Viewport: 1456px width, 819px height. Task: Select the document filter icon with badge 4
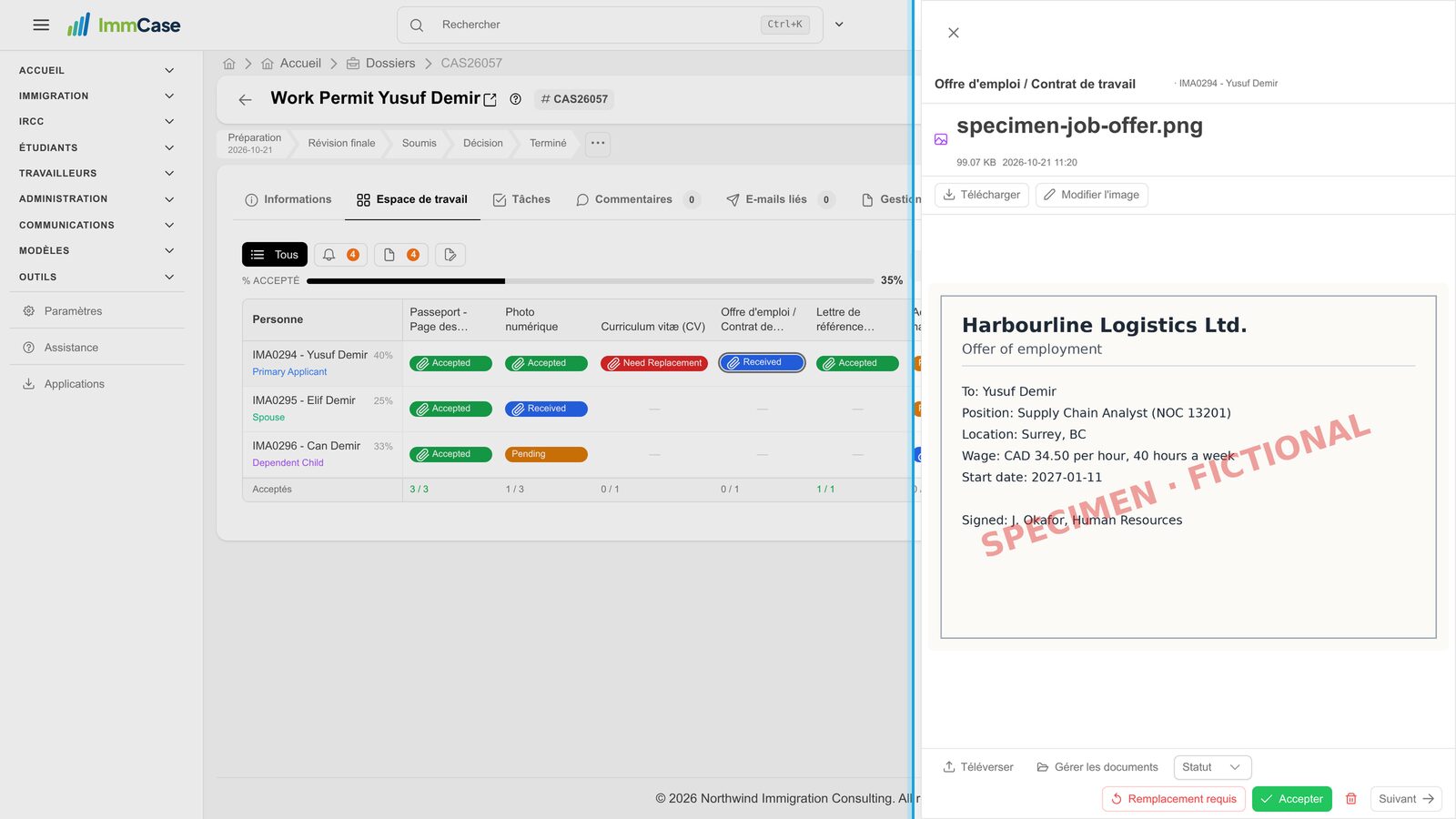click(x=401, y=255)
